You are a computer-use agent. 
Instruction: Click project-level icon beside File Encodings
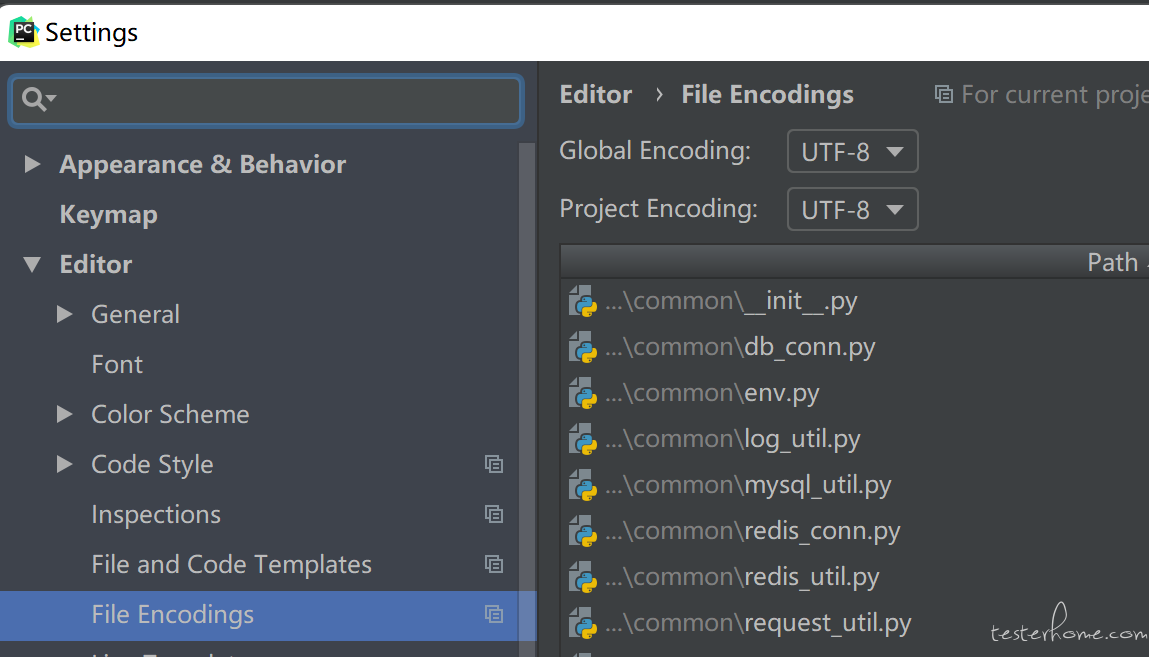(494, 615)
